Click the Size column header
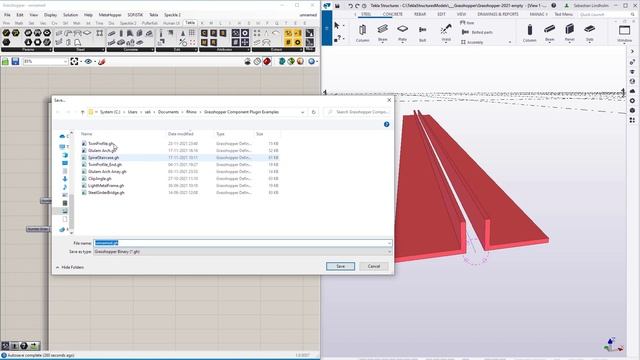 pos(260,134)
